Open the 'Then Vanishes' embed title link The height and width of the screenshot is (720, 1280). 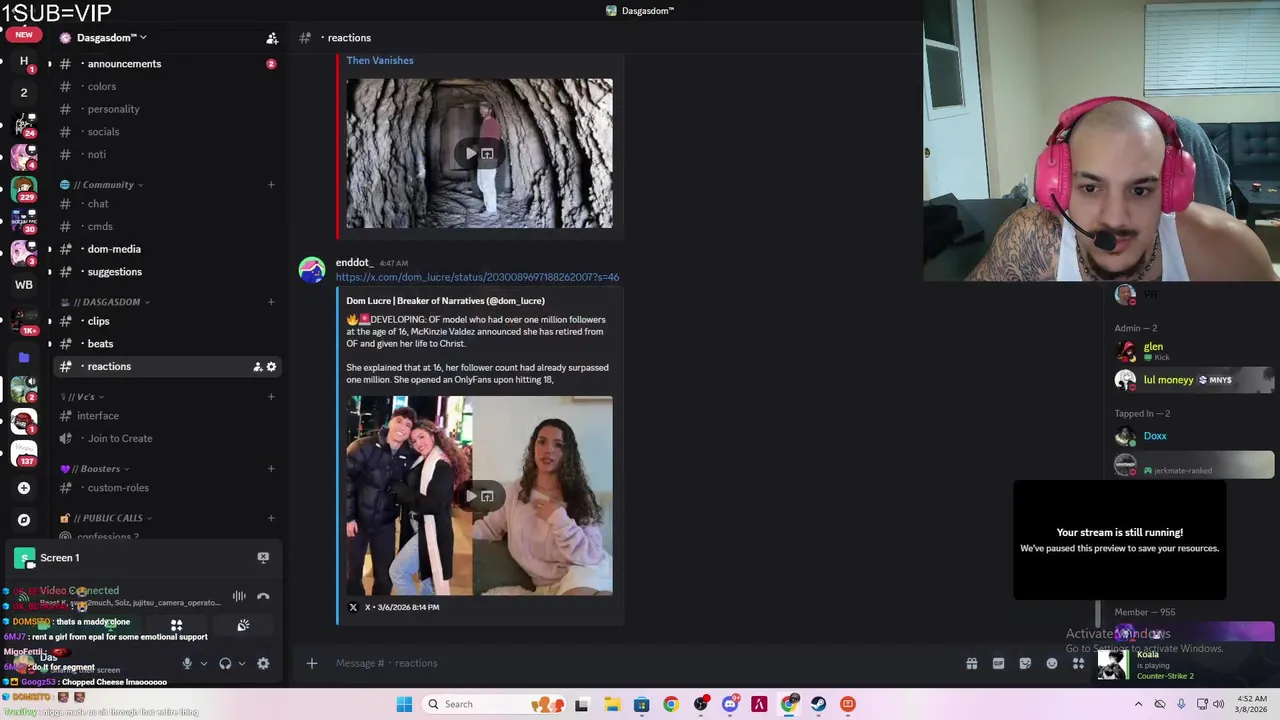point(380,60)
